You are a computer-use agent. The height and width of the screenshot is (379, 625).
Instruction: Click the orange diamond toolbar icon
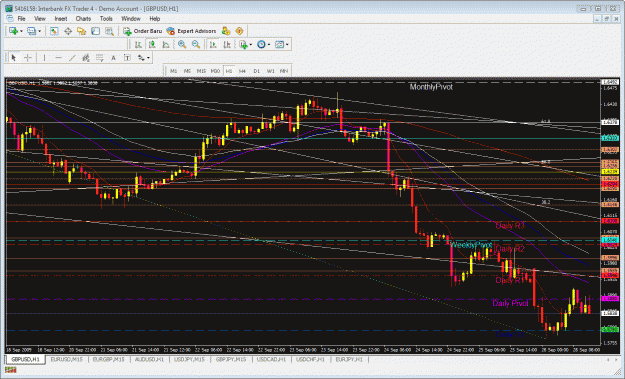[239, 31]
